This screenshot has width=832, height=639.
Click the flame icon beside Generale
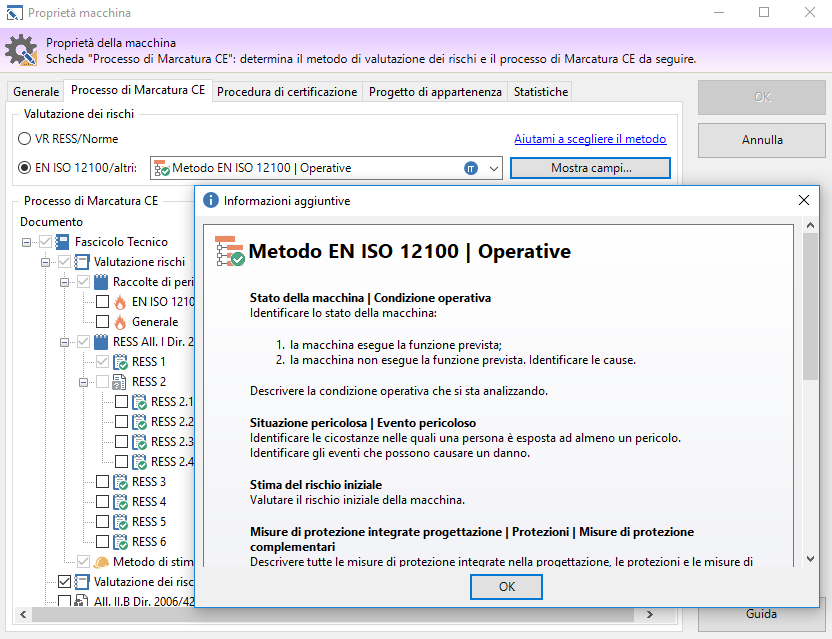pos(120,322)
